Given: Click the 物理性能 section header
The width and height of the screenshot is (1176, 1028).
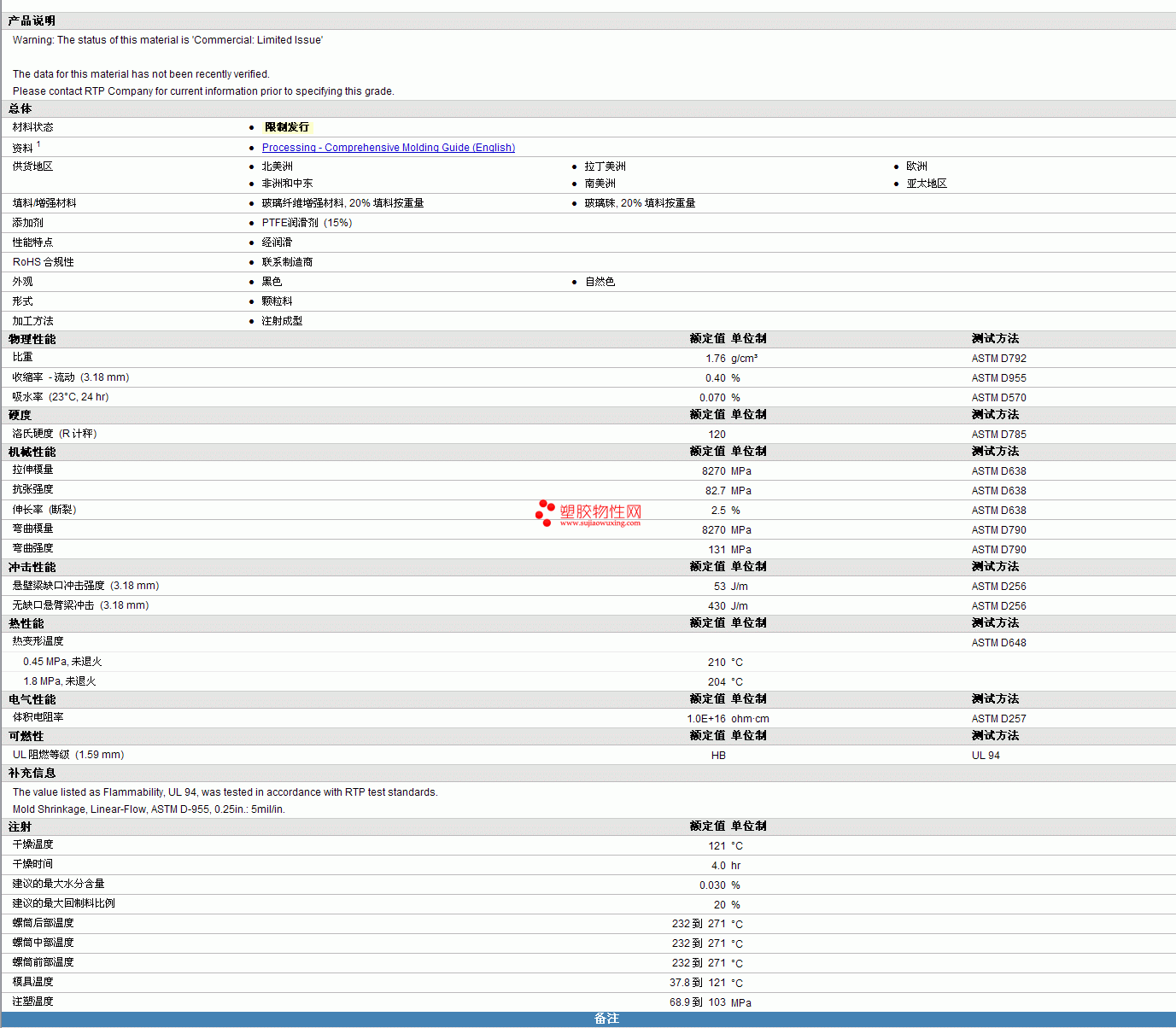Looking at the screenshot, I should pos(32,339).
